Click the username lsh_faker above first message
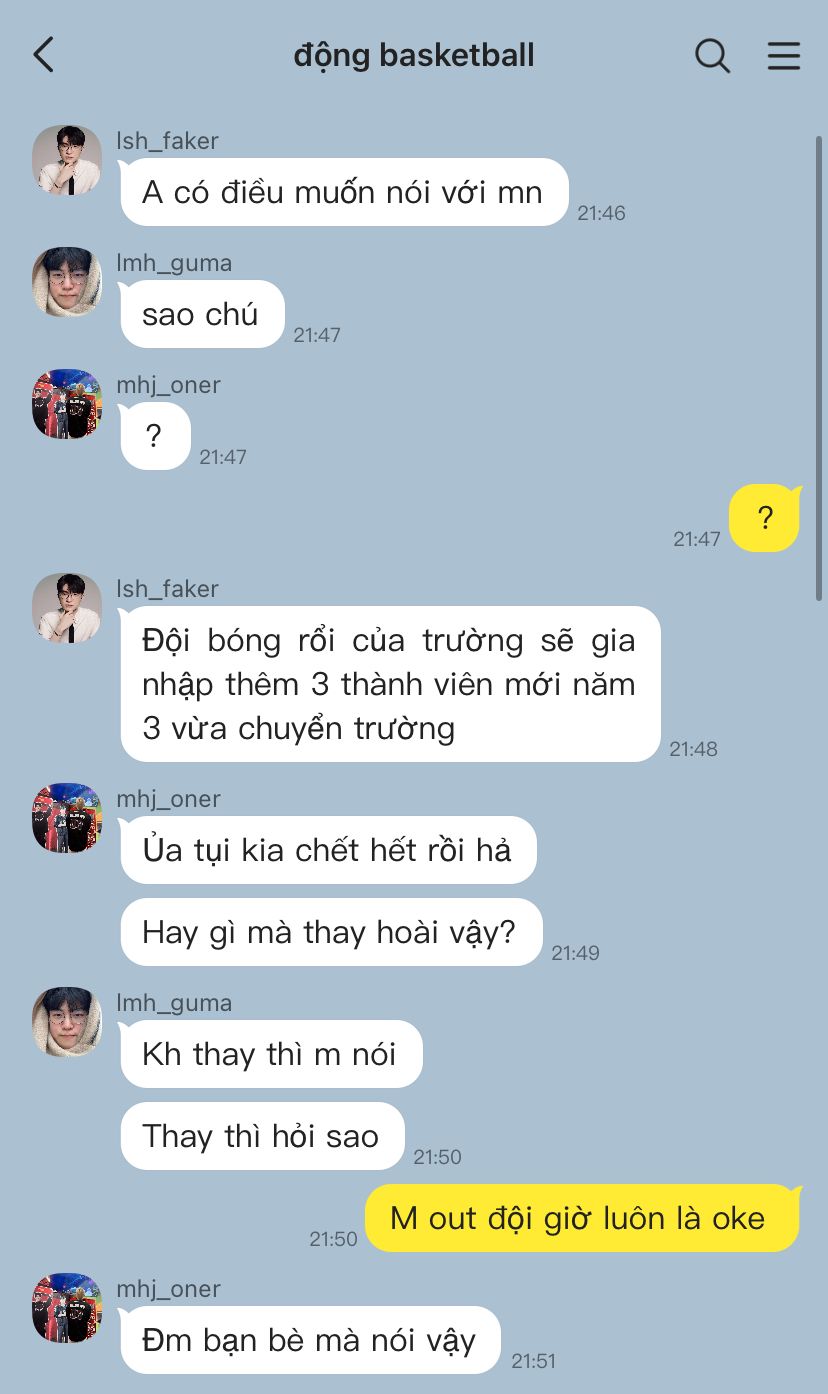Viewport: 828px width, 1394px height. click(x=167, y=141)
